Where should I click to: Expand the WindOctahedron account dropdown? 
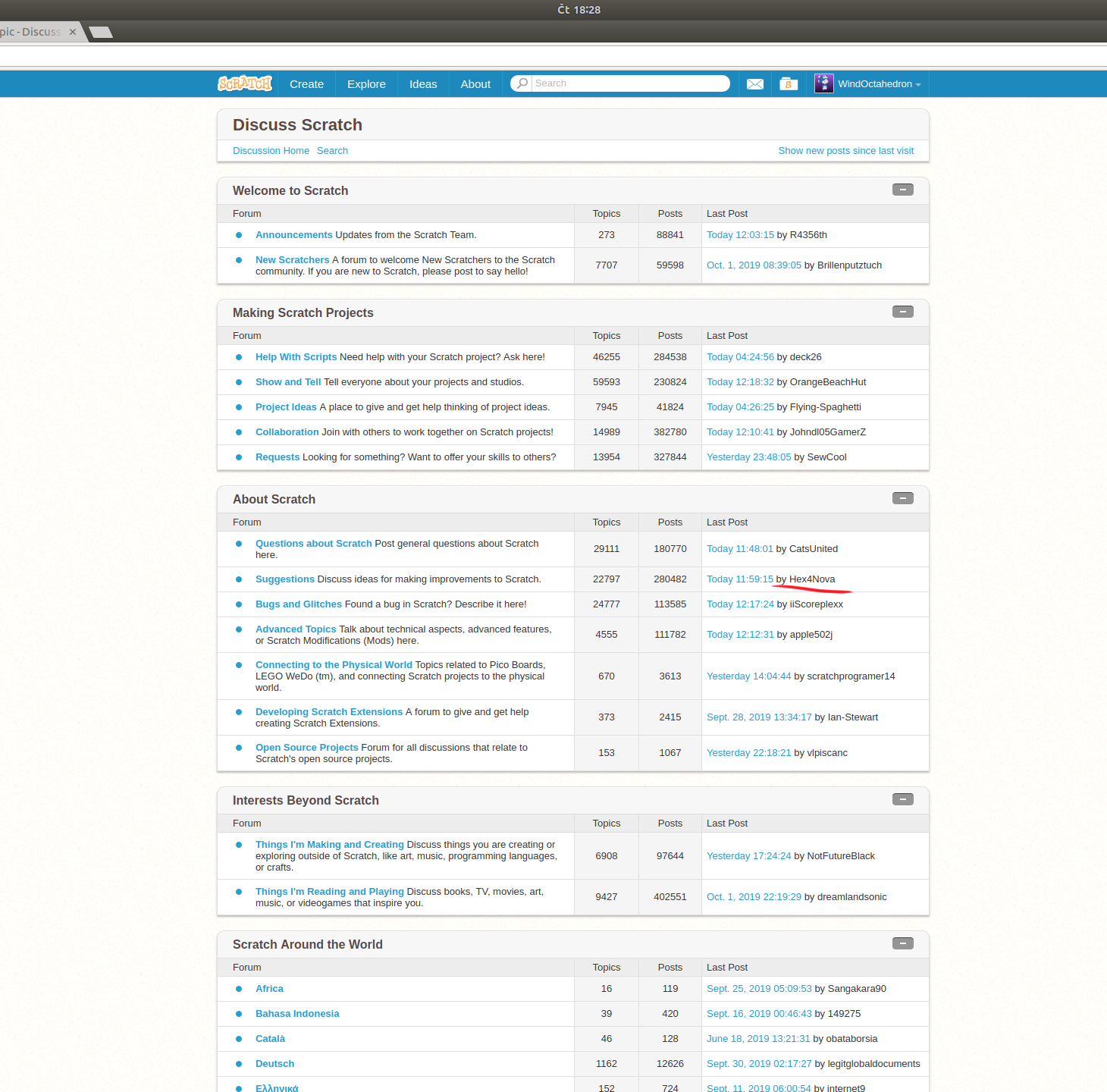coord(918,85)
